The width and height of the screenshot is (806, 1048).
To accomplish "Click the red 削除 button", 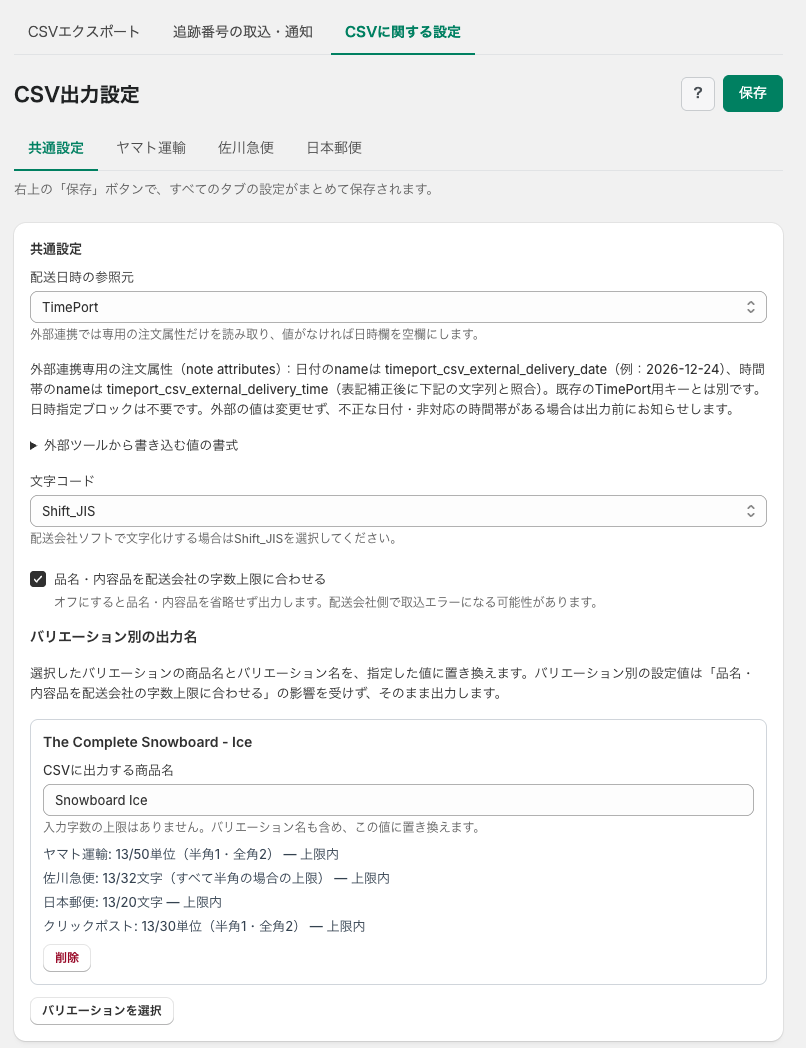I will 67,958.
